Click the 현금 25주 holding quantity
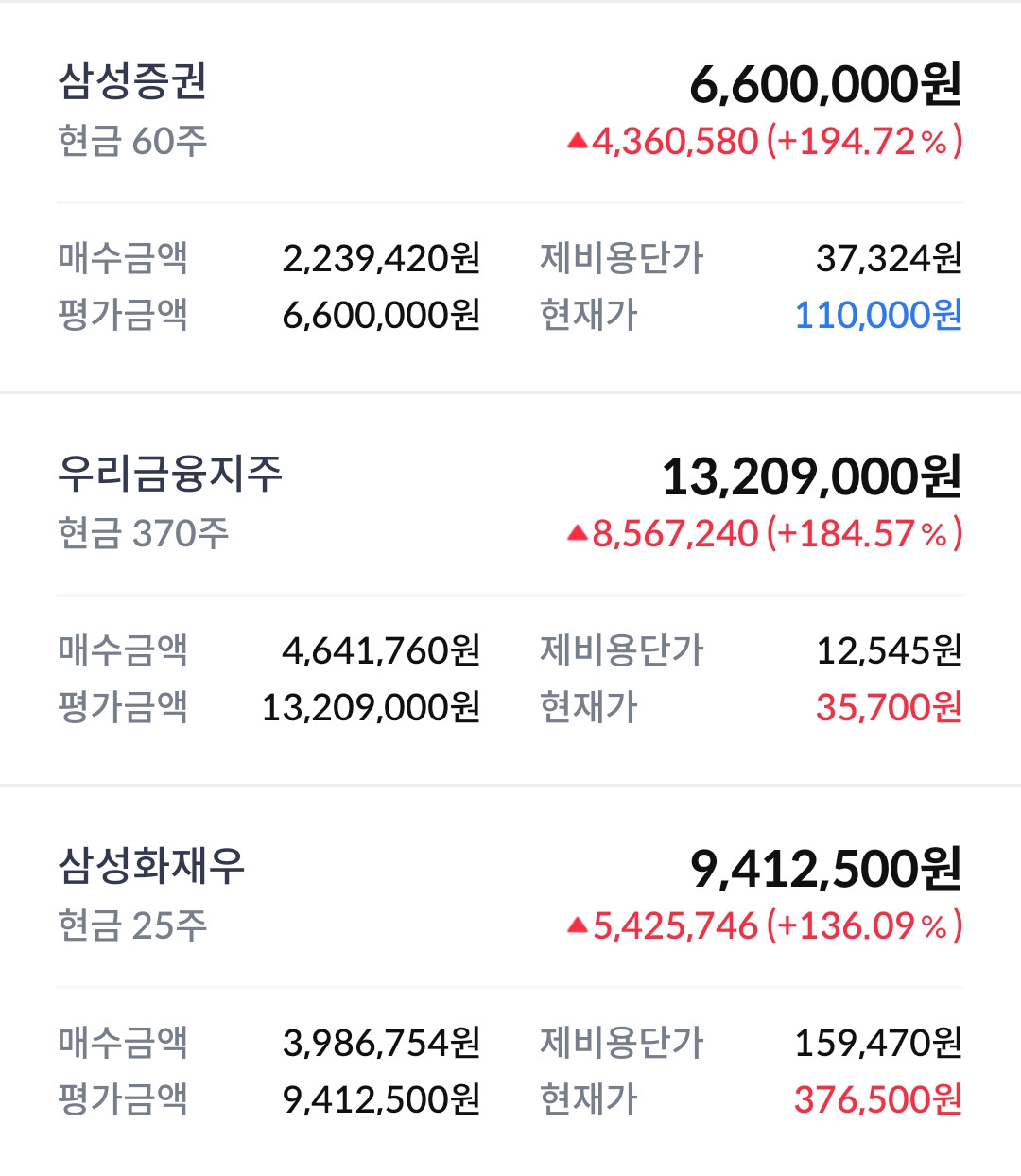Viewport: 1021px width, 1176px height. (132, 926)
